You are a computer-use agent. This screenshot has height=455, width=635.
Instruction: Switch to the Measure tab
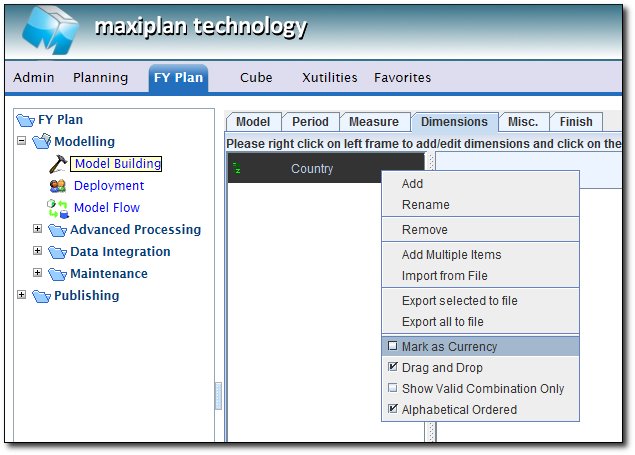[x=373, y=122]
